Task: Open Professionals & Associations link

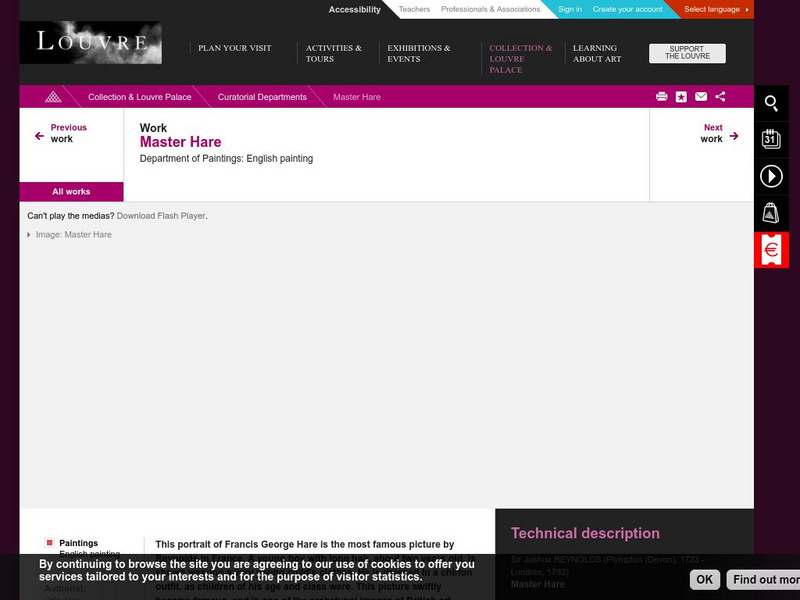Action: (490, 9)
